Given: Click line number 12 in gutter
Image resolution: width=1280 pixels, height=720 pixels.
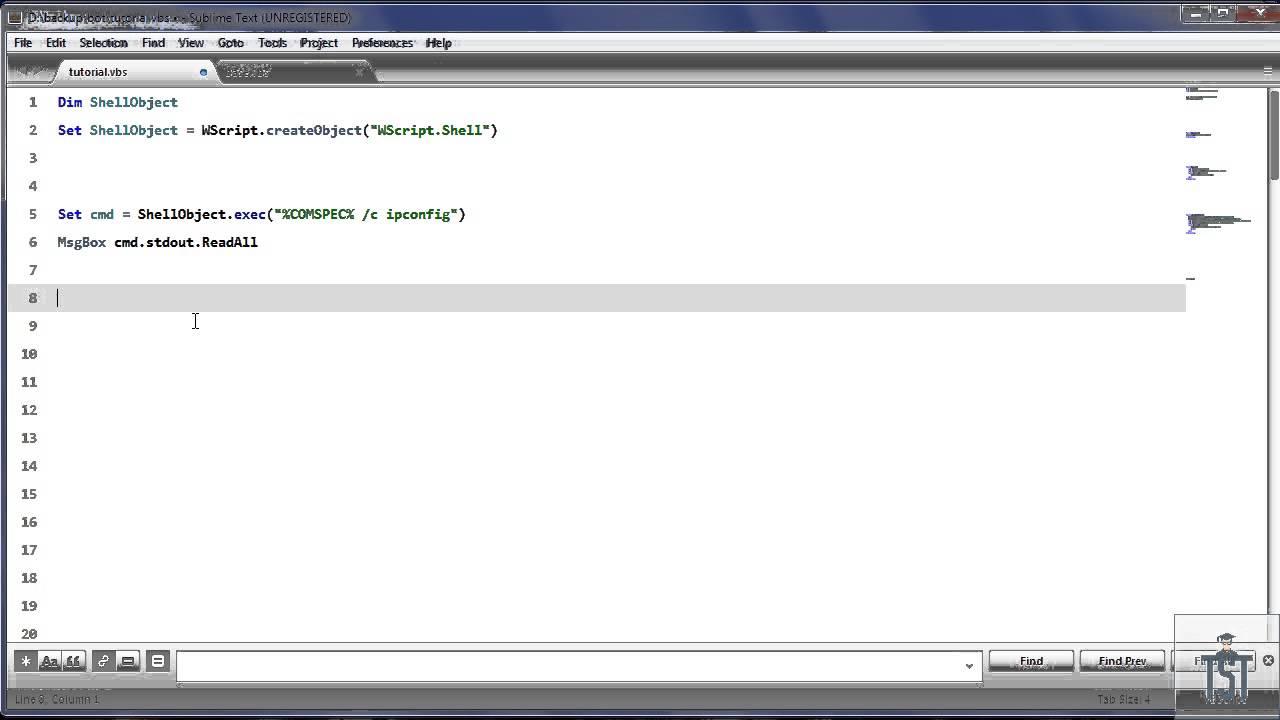Looking at the screenshot, I should pyautogui.click(x=29, y=410).
